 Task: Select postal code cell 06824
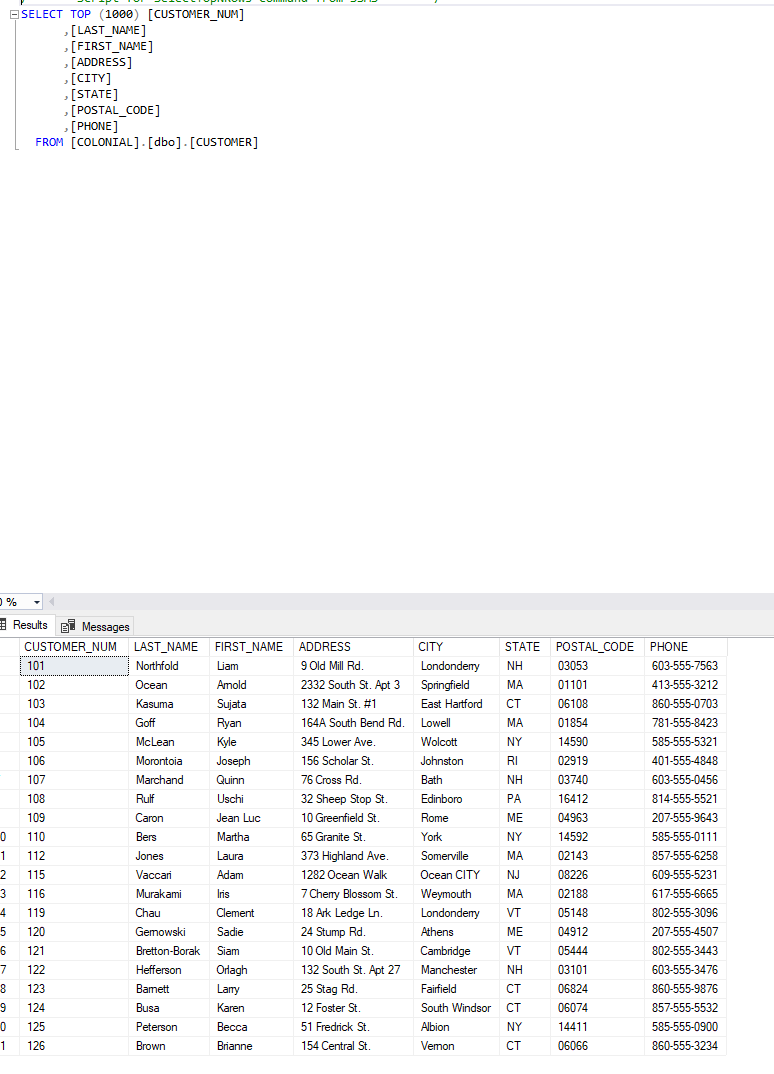[x=598, y=989]
